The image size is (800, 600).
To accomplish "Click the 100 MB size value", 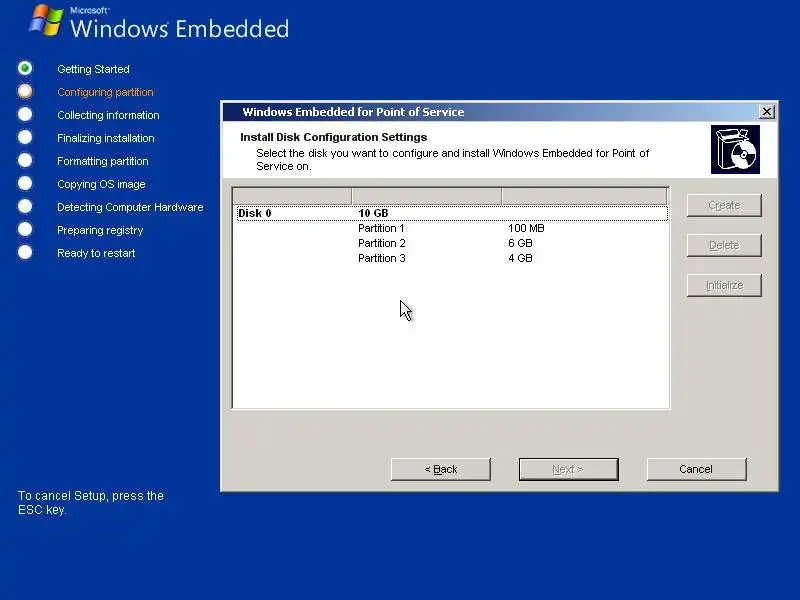I will (526, 228).
